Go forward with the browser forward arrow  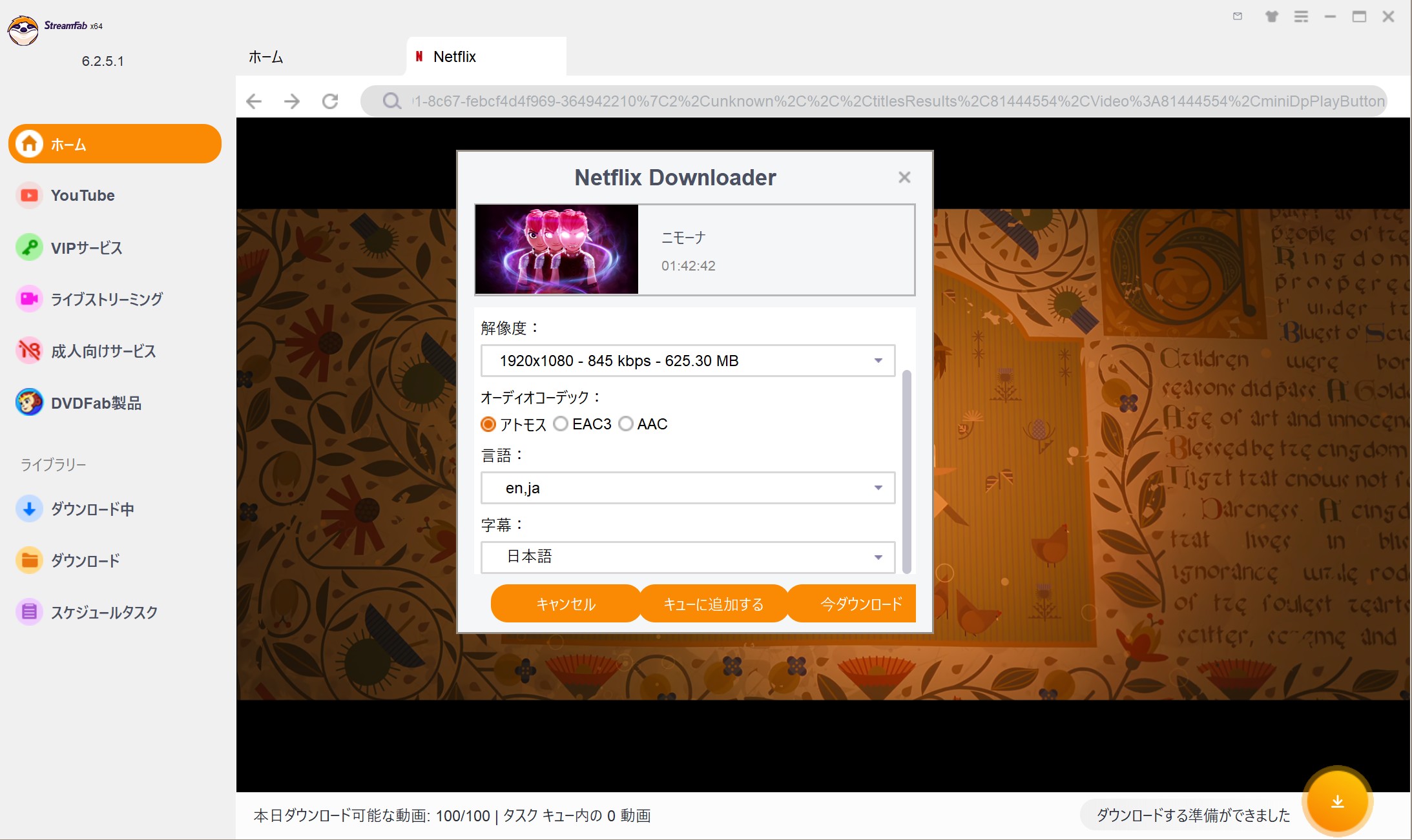pyautogui.click(x=292, y=101)
